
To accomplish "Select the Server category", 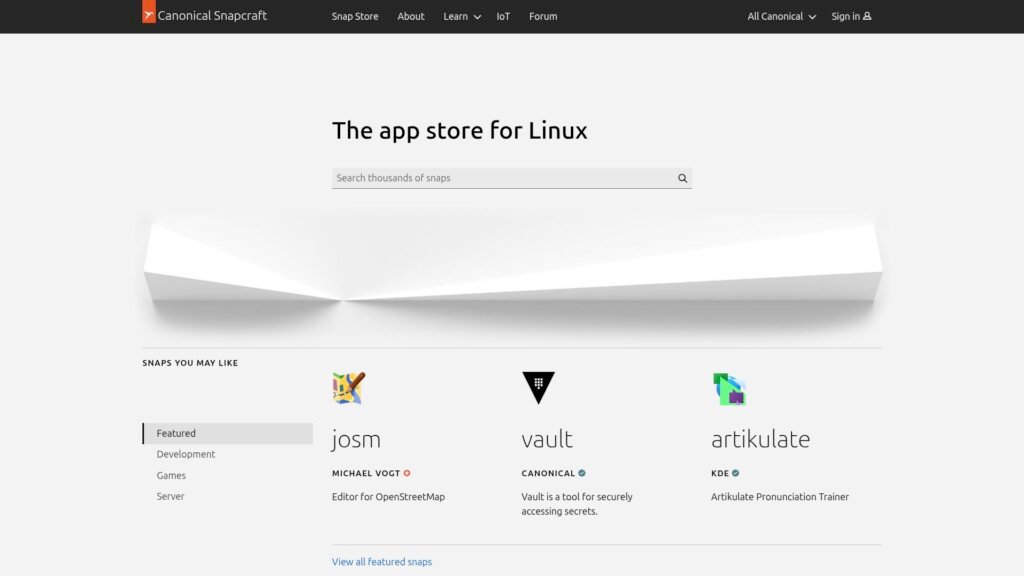I will tap(170, 496).
